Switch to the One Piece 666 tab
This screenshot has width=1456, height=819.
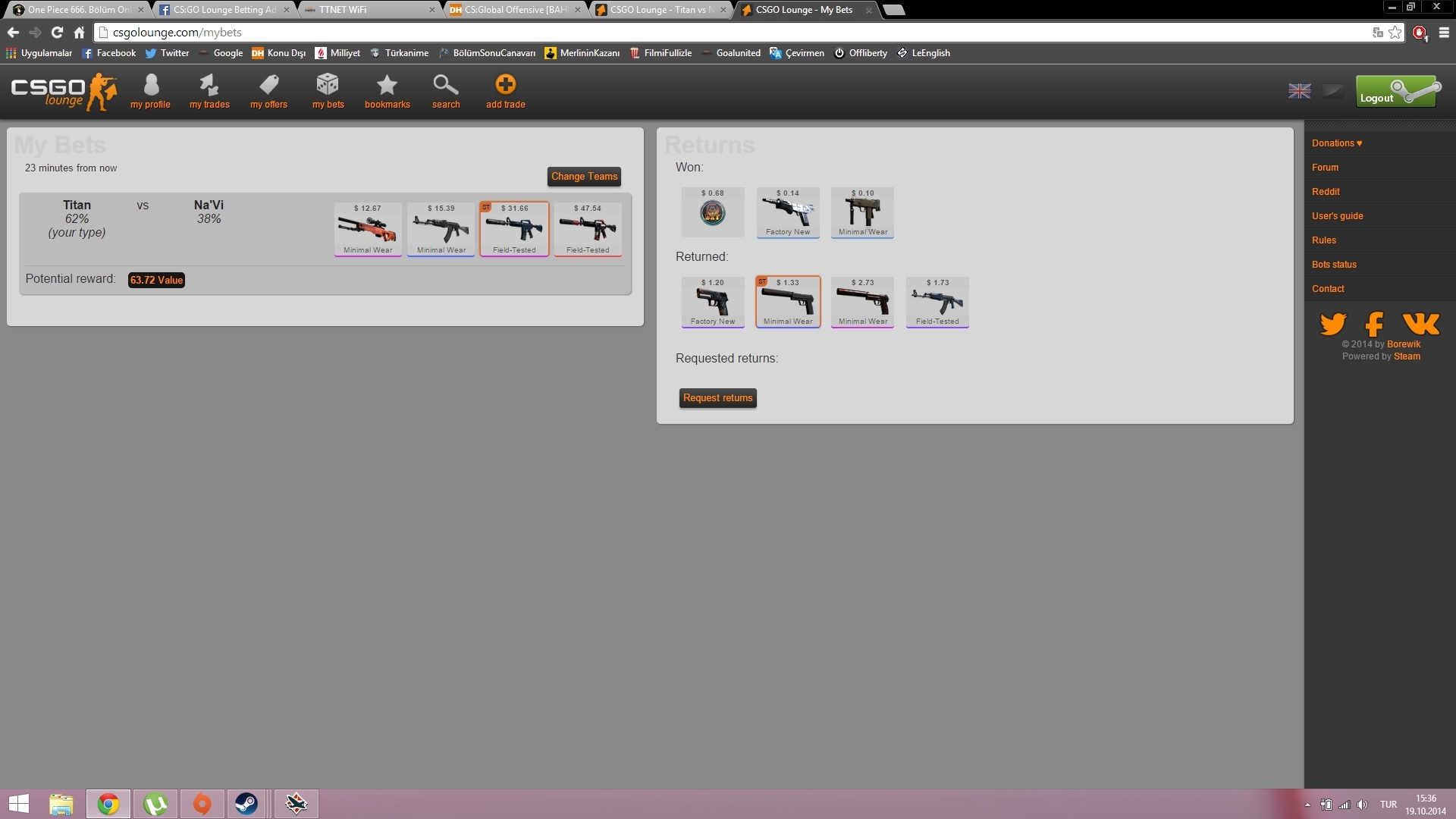(77, 10)
